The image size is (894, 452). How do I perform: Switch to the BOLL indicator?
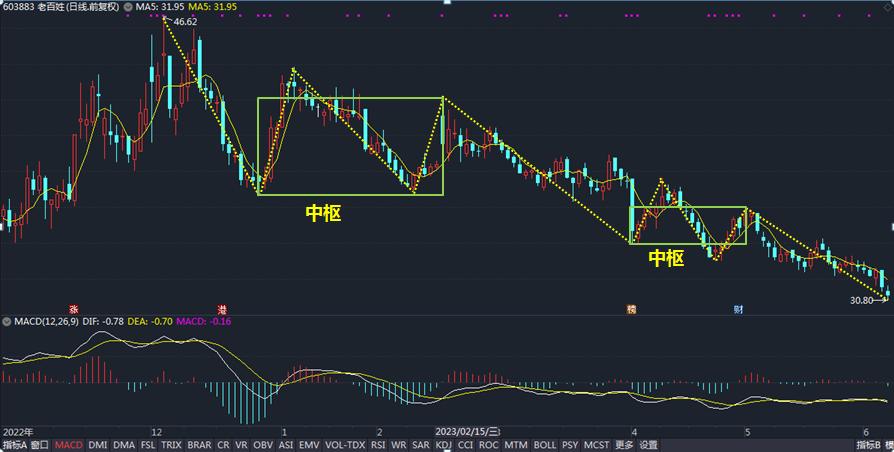pos(544,445)
